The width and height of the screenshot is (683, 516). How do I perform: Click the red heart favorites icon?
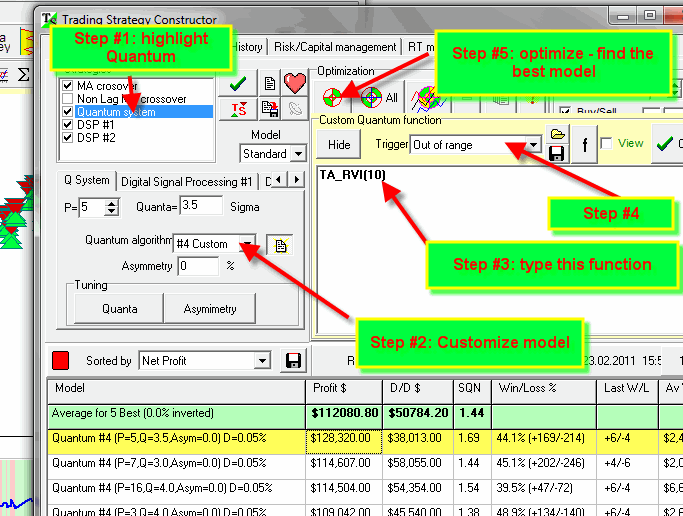(295, 83)
